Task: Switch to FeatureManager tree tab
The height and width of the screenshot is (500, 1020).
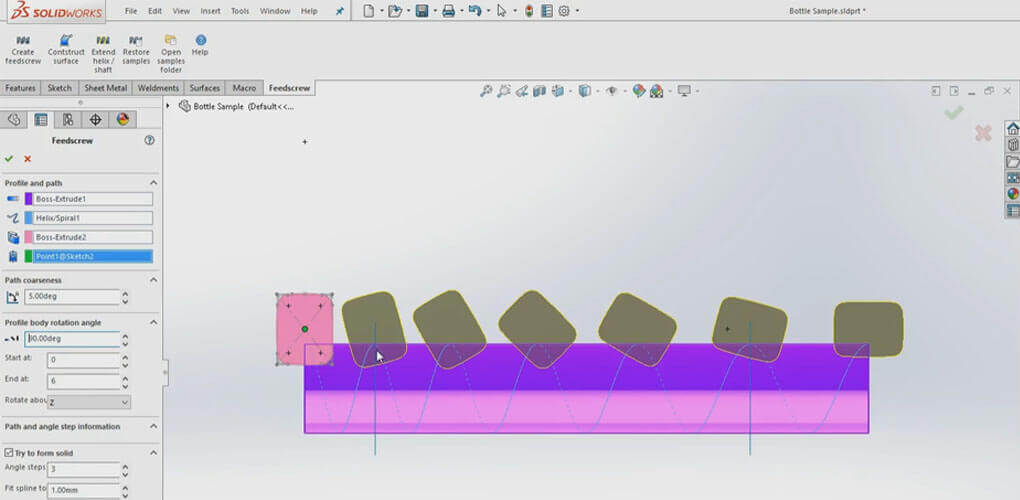Action: 14,119
